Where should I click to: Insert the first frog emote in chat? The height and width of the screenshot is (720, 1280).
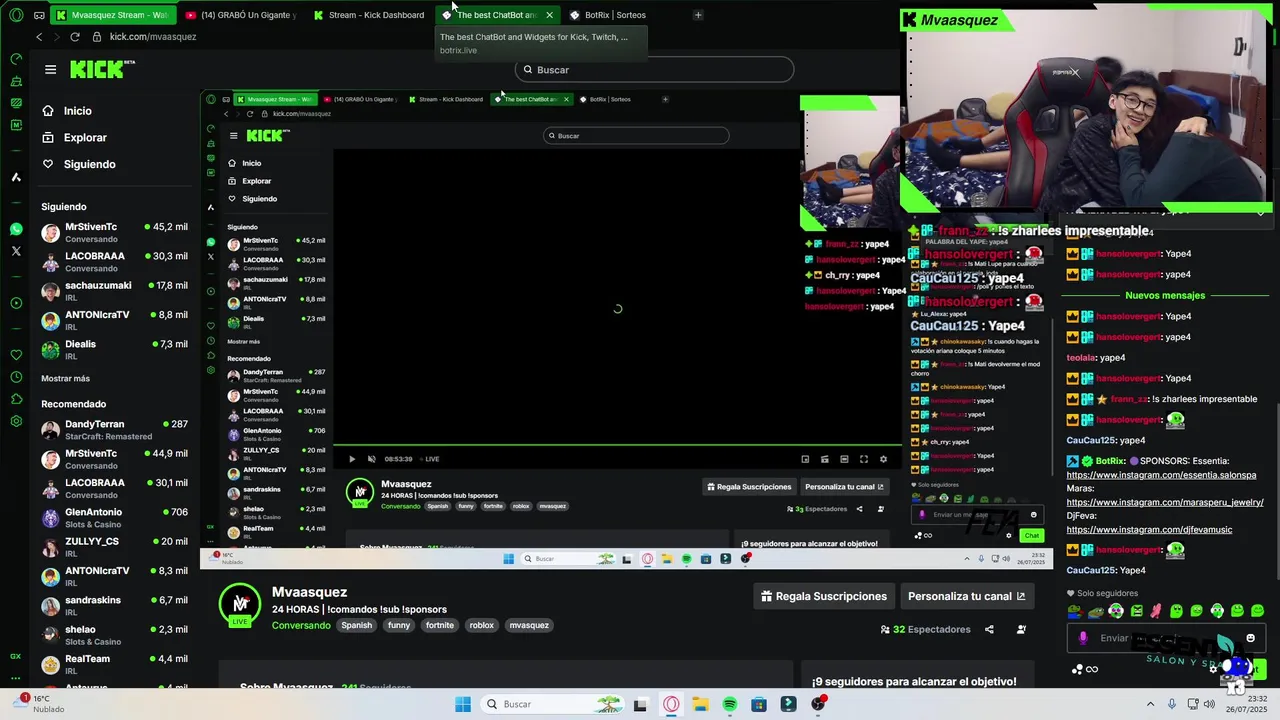pos(1075,611)
